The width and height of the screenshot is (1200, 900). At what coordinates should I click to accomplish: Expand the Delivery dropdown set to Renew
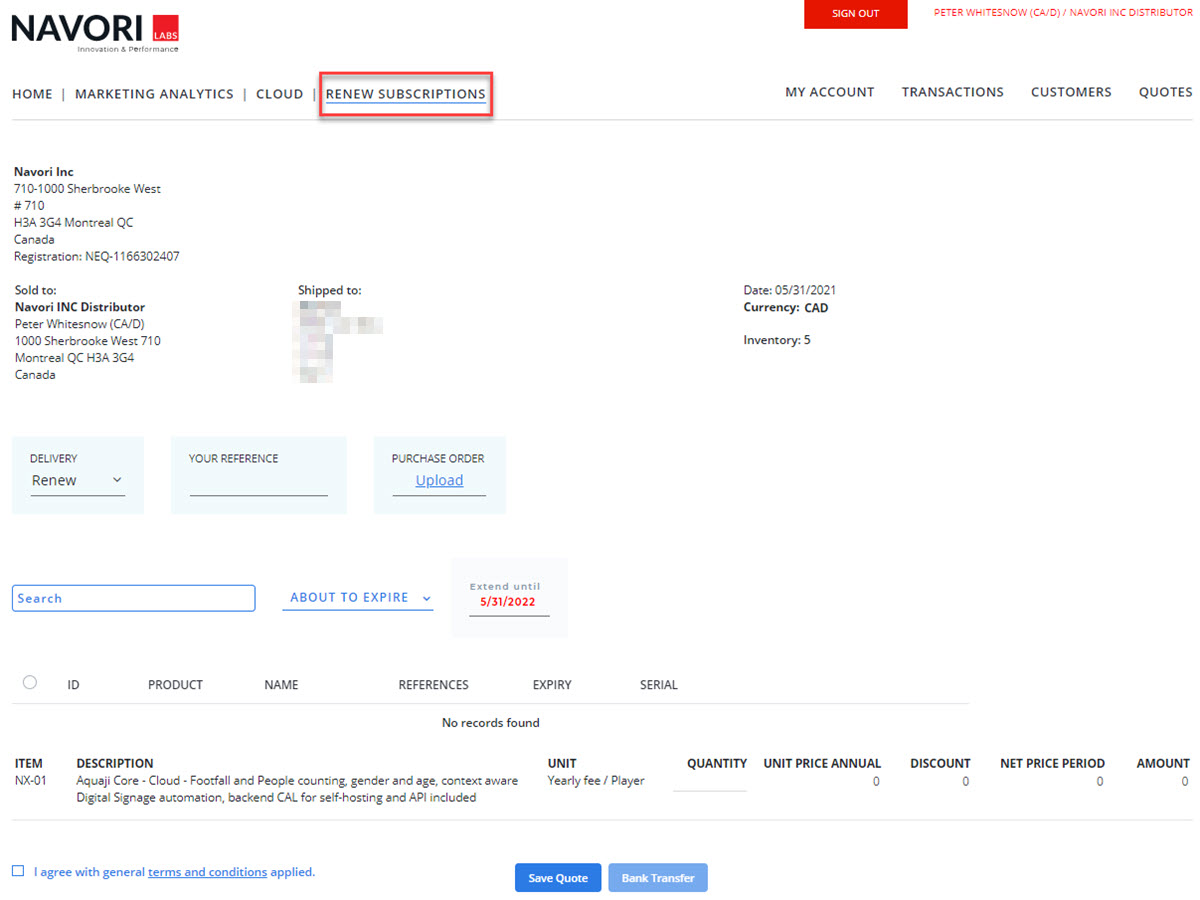click(77, 481)
